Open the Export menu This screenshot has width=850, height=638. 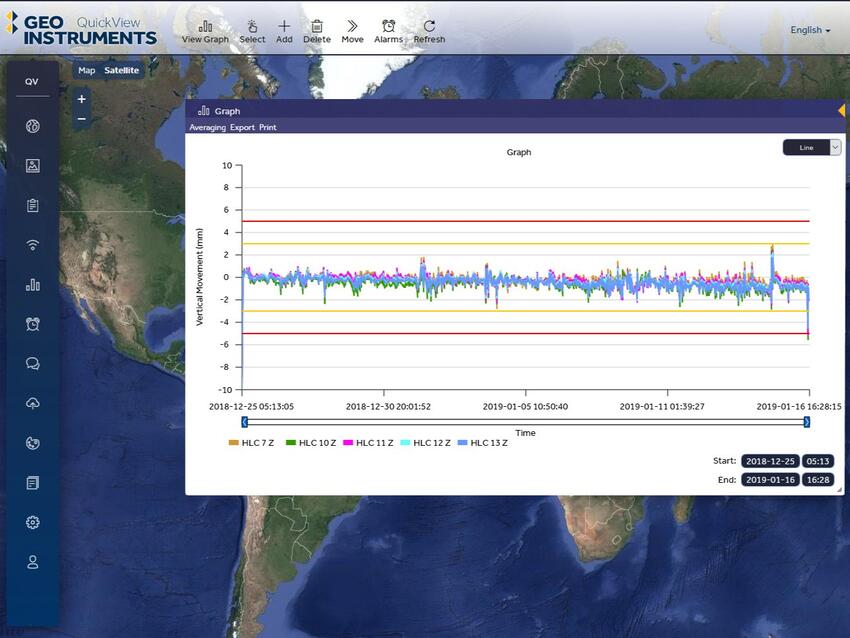[x=242, y=128]
